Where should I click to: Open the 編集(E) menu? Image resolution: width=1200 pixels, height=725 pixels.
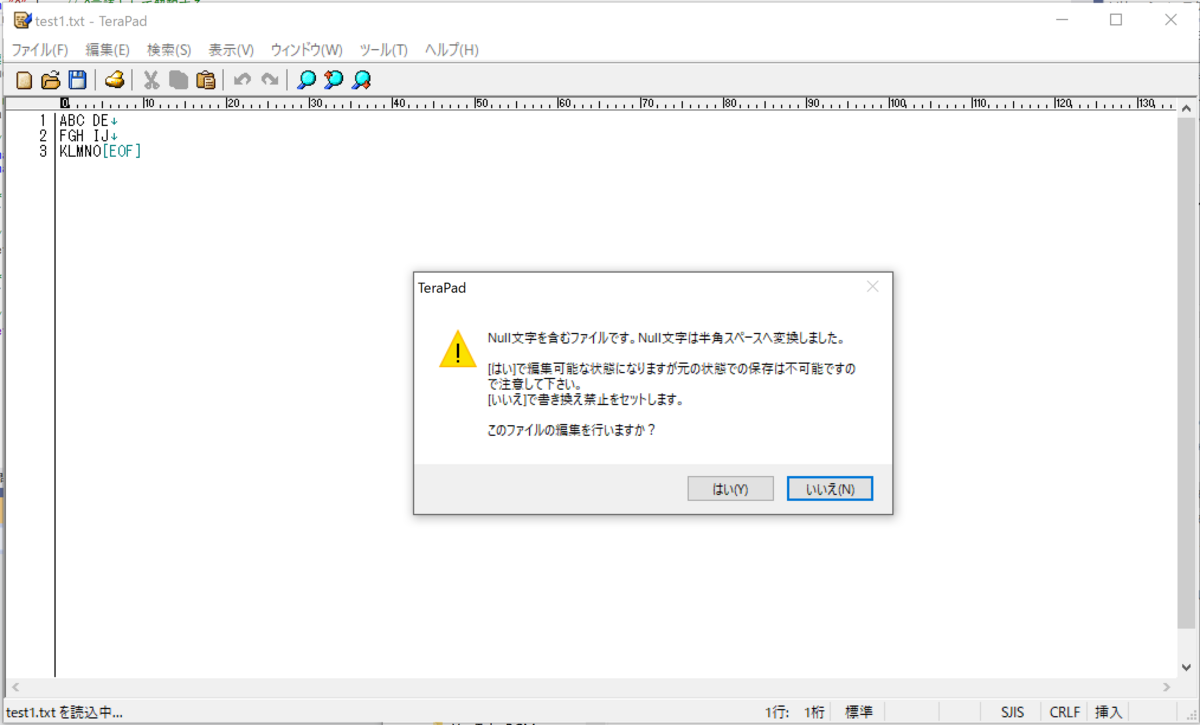pyautogui.click(x=107, y=50)
